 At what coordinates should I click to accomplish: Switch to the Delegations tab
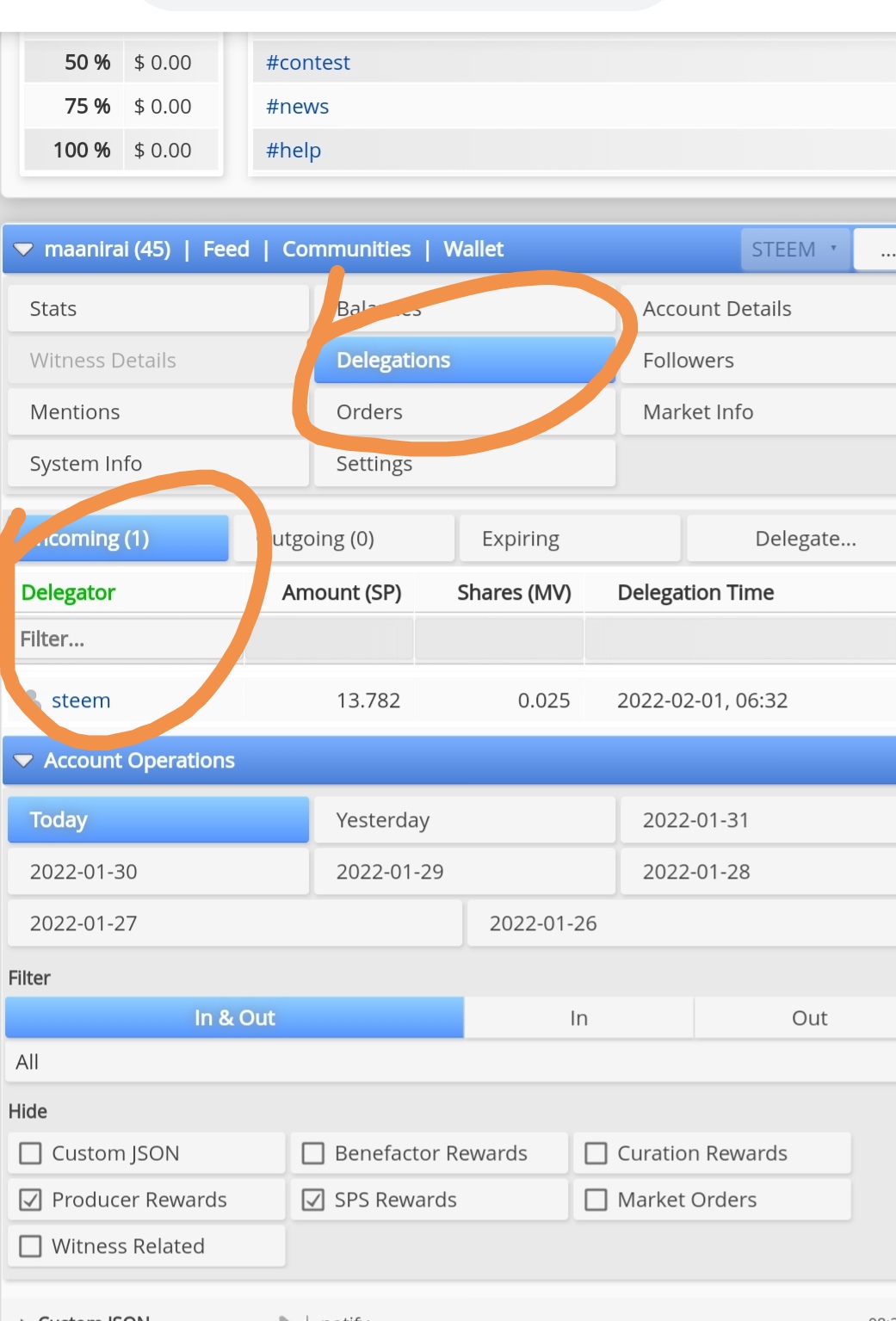[x=465, y=360]
